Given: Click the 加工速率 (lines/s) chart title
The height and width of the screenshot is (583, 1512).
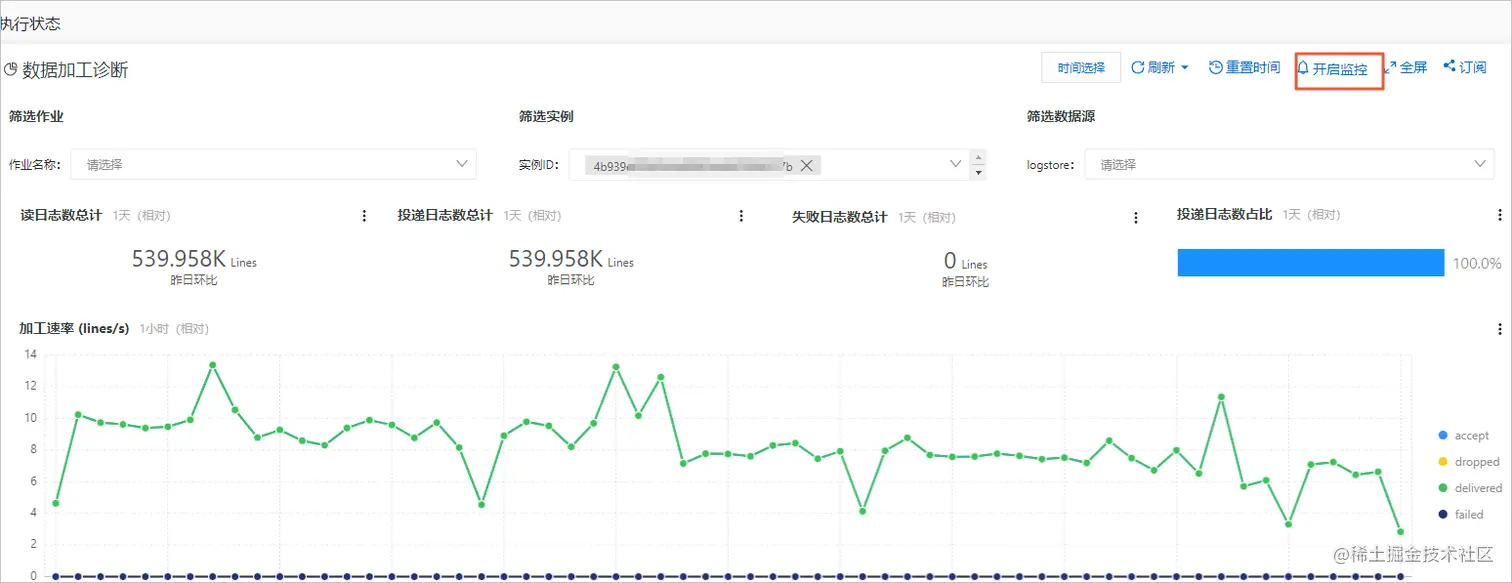Looking at the screenshot, I should point(74,329).
